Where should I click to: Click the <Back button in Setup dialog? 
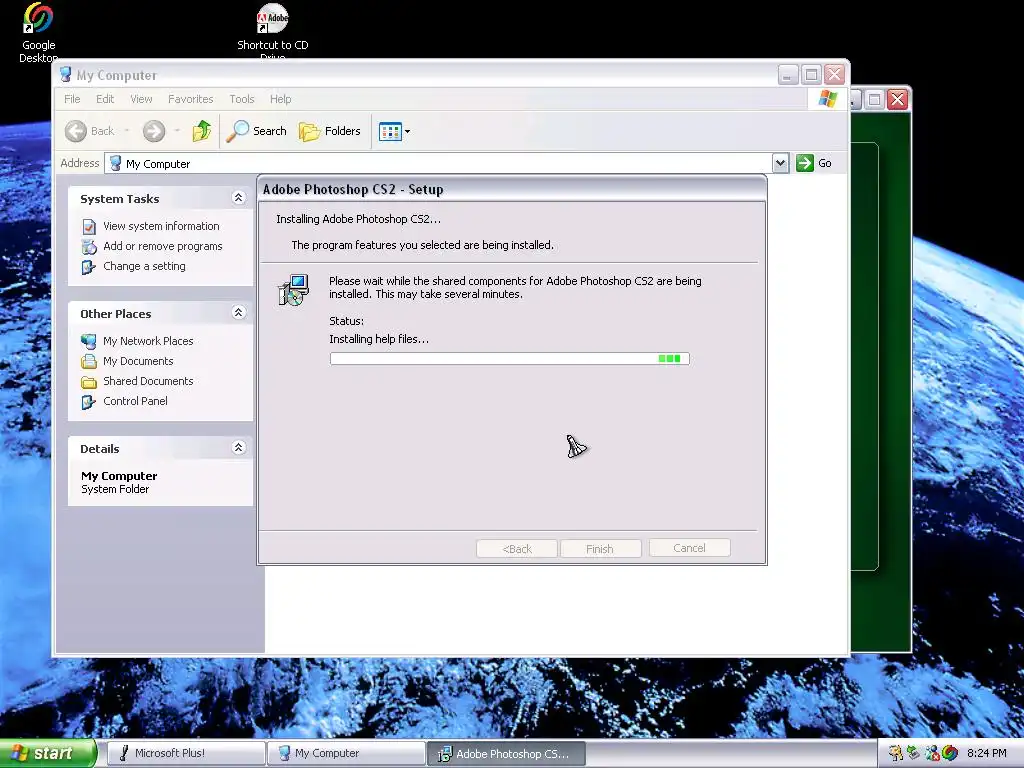click(517, 549)
